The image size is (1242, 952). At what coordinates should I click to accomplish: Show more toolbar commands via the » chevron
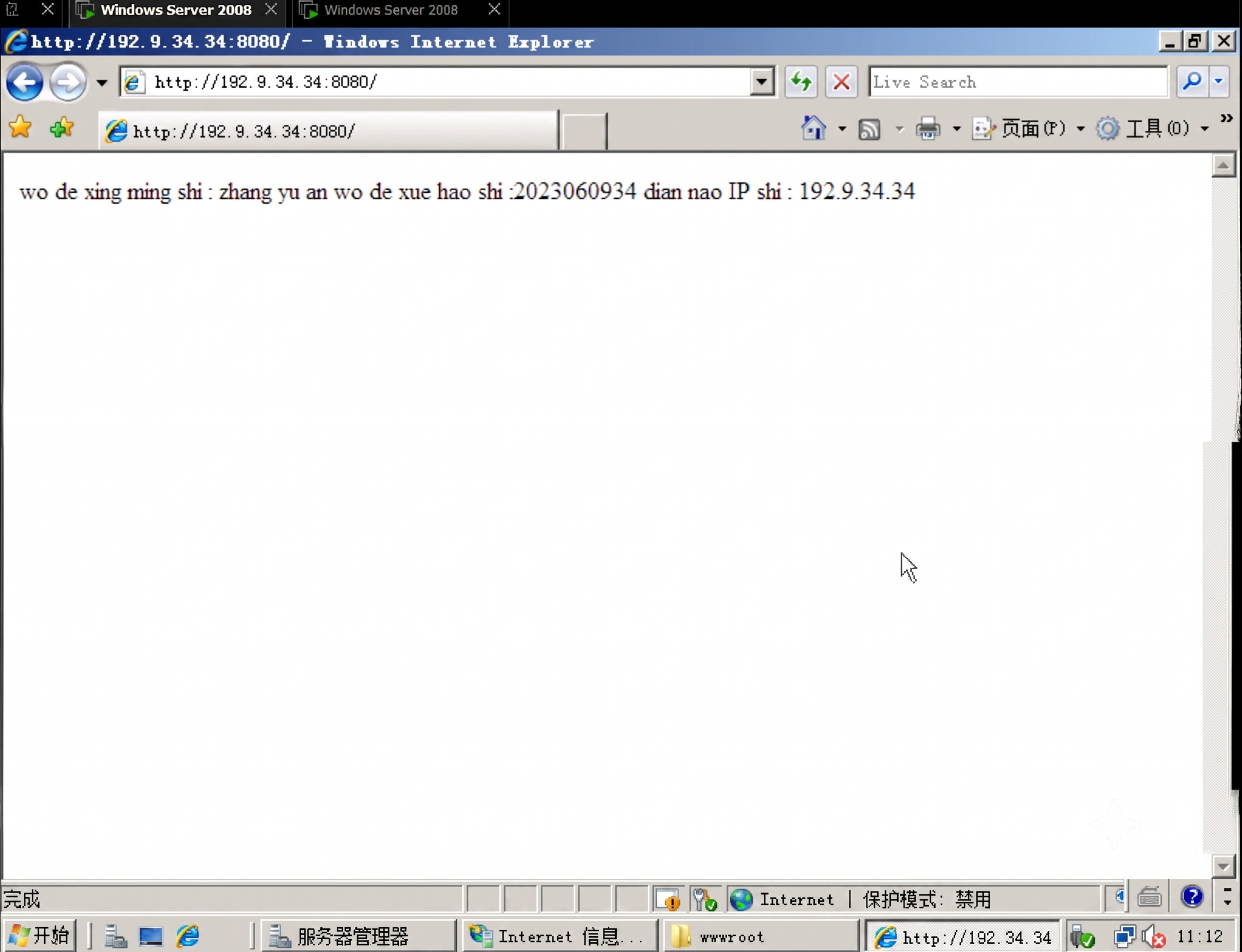point(1227,119)
